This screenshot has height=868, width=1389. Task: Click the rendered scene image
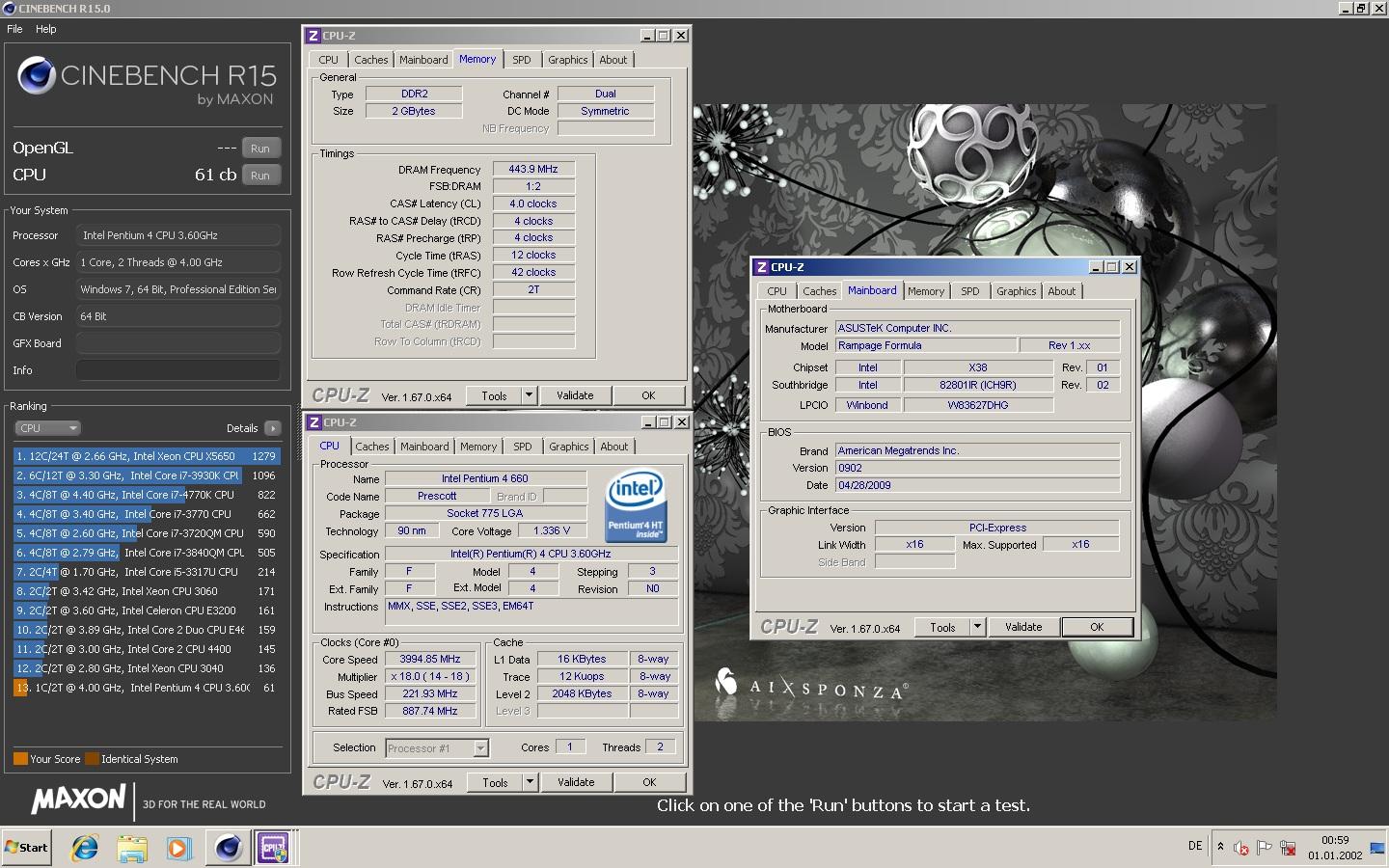point(984,412)
